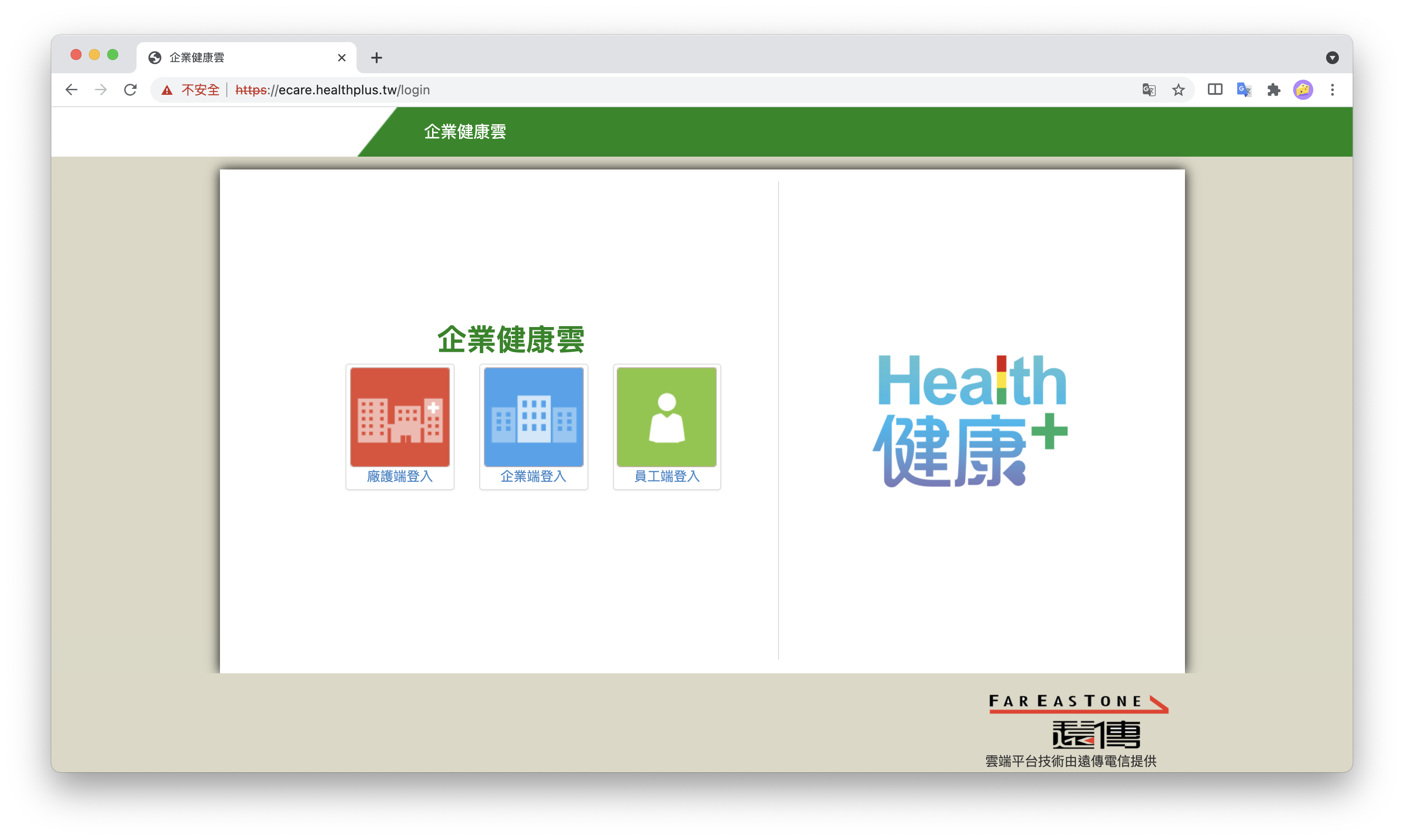Click the yellow macOS minimize window button
Image resolution: width=1404 pixels, height=840 pixels.
(x=94, y=55)
